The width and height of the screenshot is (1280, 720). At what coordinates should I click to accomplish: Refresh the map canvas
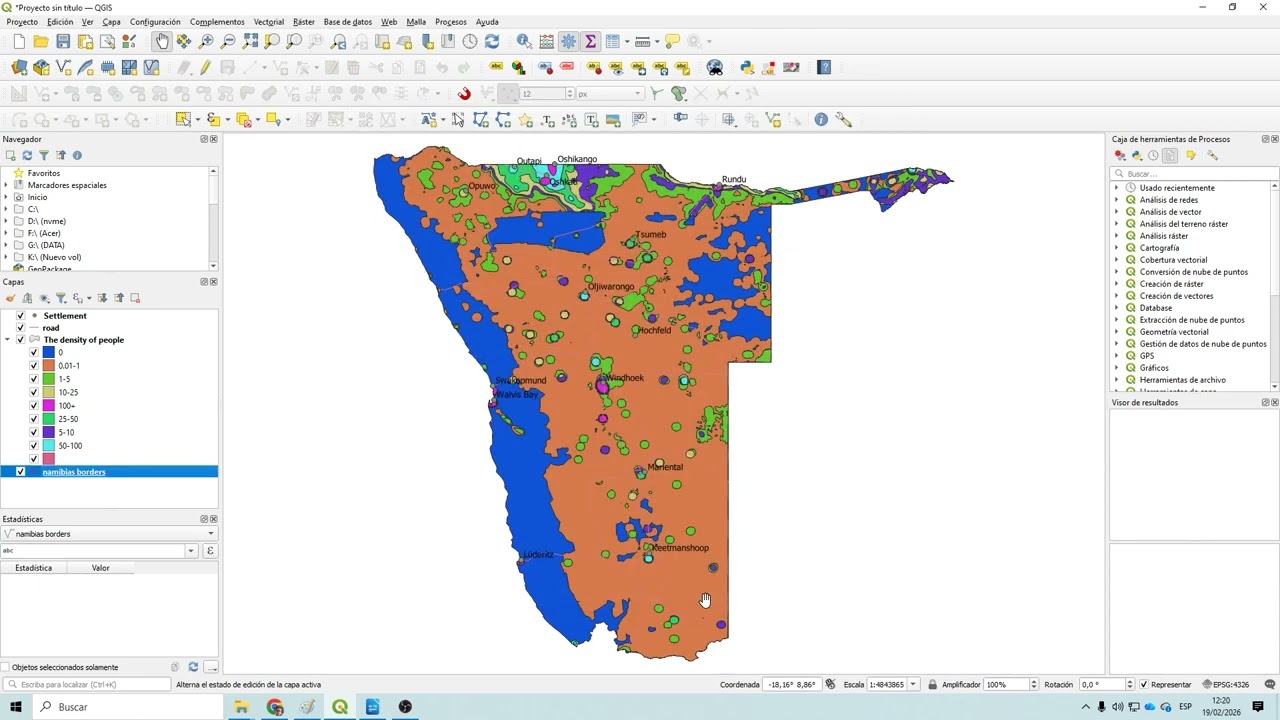[492, 41]
